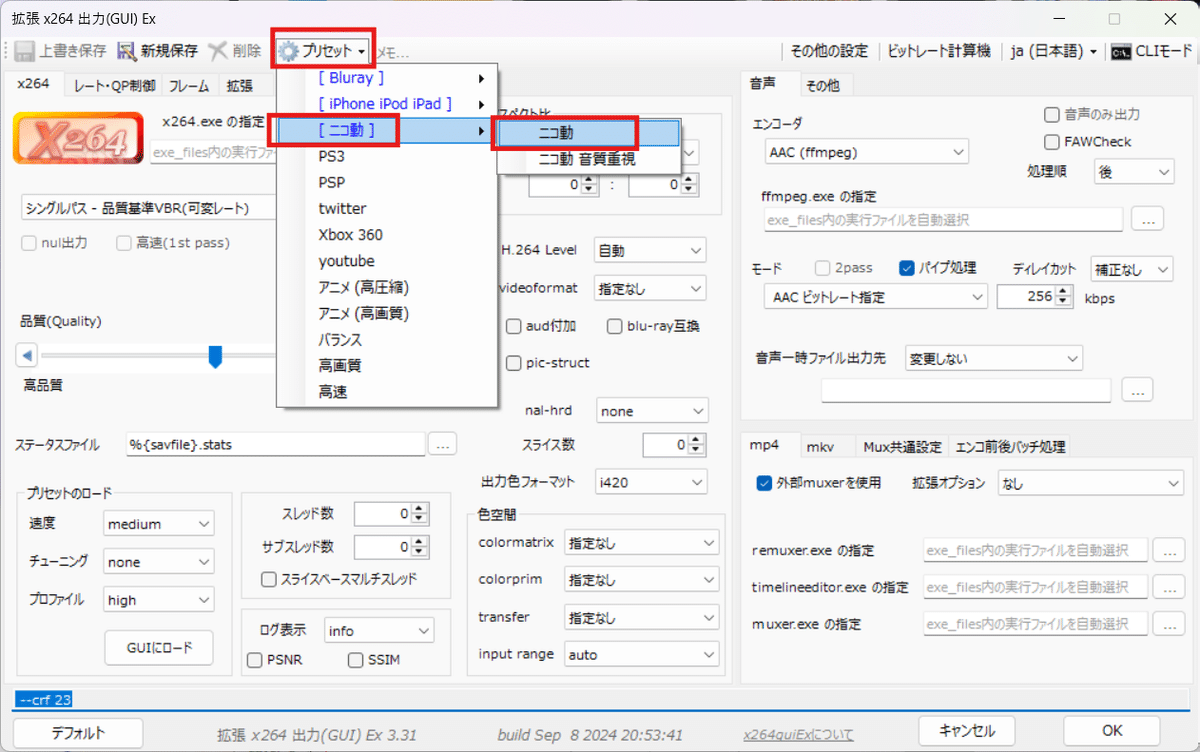This screenshot has height=752, width=1200.
Task: Click the 削除 delete X icon
Action: point(217,51)
